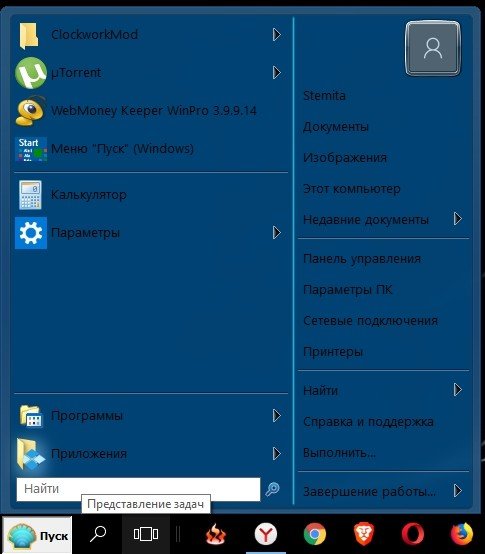The height and width of the screenshot is (554, 485).
Task: Open Панель управления menu entry
Action: 383,259
